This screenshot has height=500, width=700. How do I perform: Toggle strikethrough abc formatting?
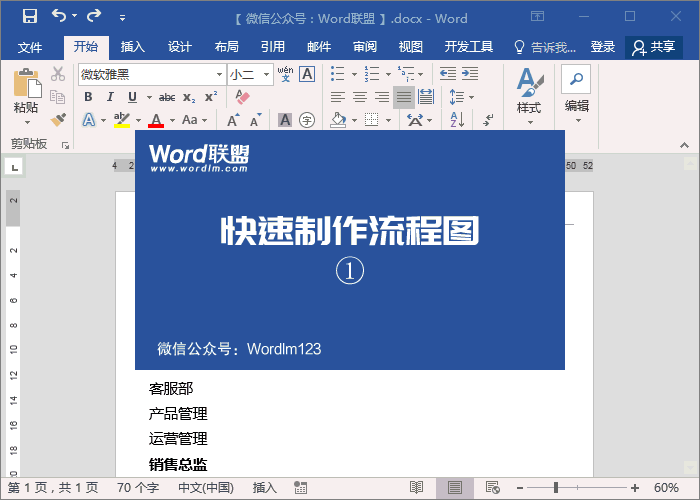[167, 97]
